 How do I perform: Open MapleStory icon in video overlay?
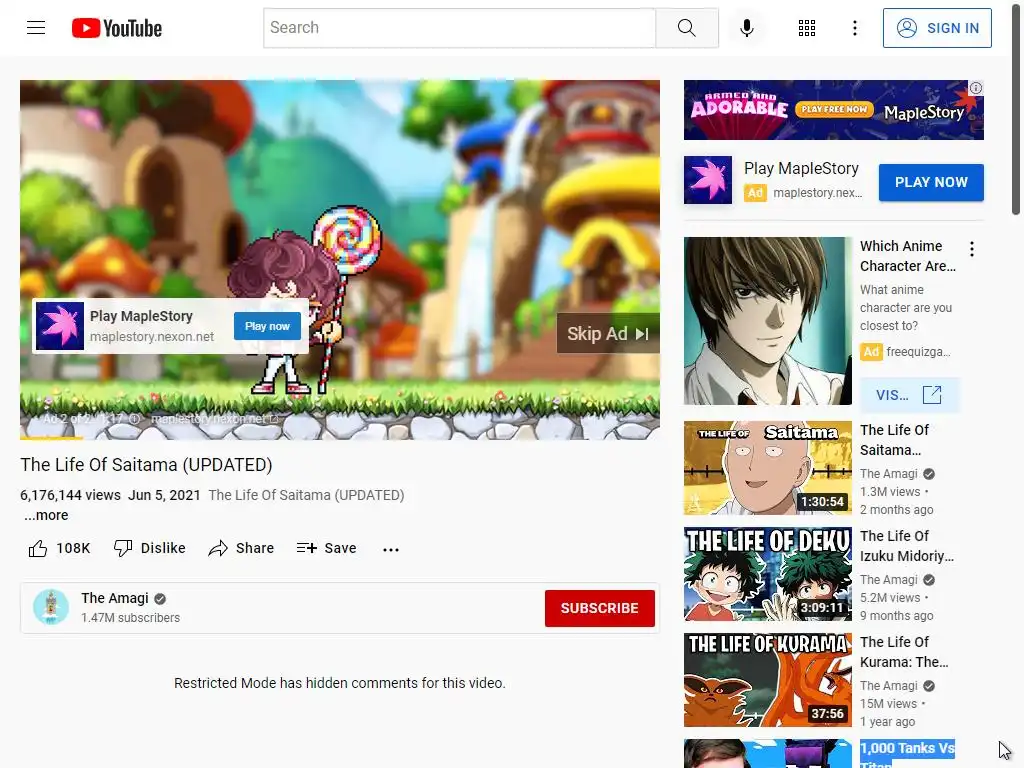pos(59,326)
